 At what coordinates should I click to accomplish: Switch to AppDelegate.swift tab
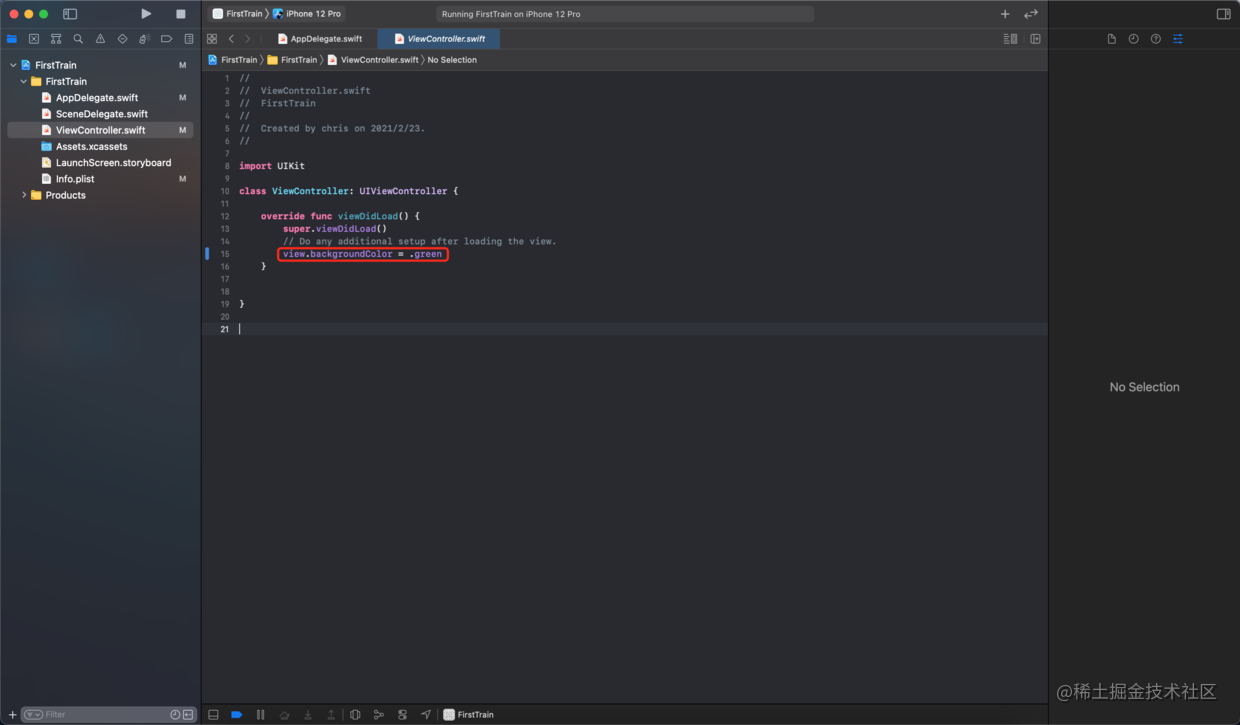point(319,39)
